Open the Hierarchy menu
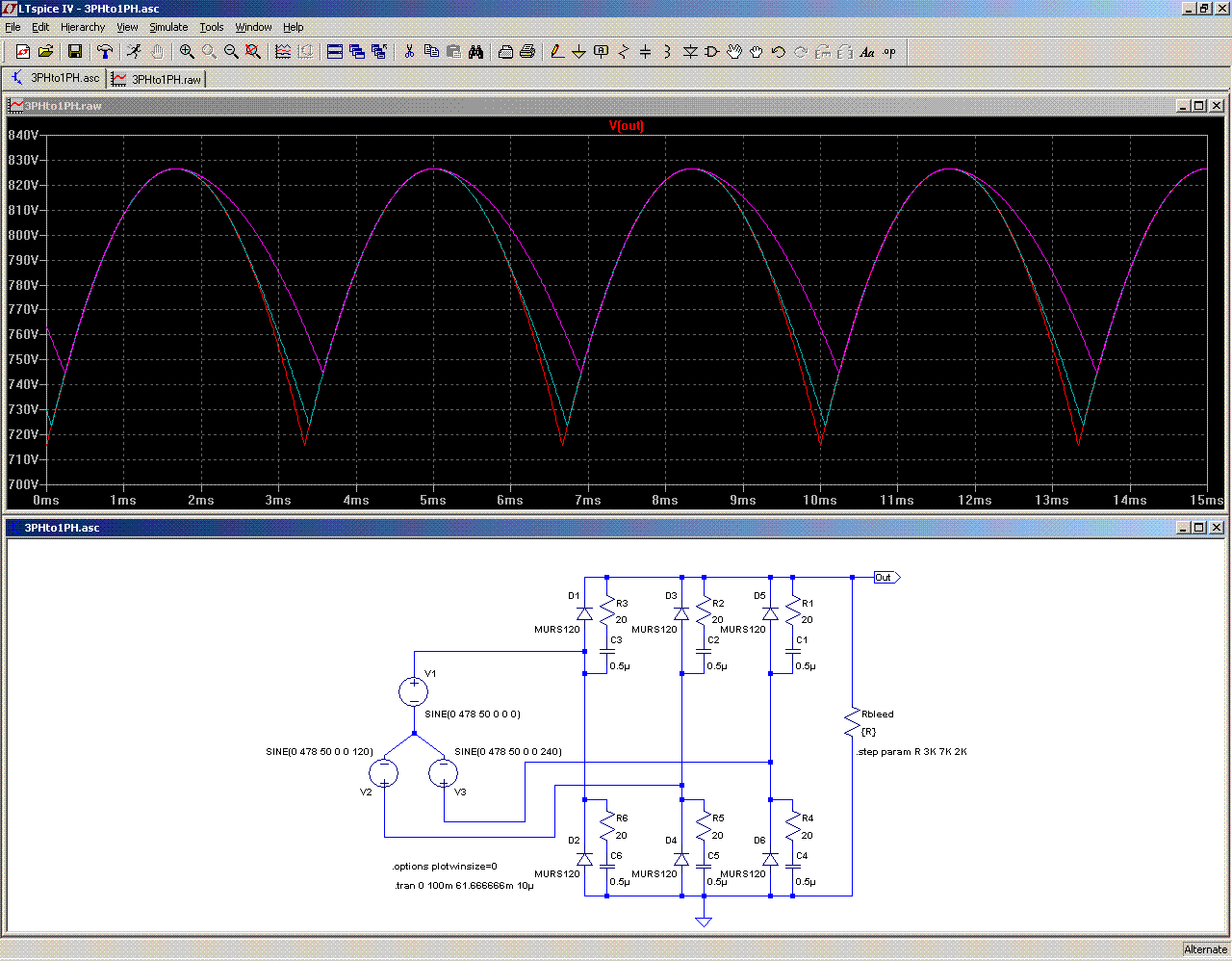 (83, 27)
